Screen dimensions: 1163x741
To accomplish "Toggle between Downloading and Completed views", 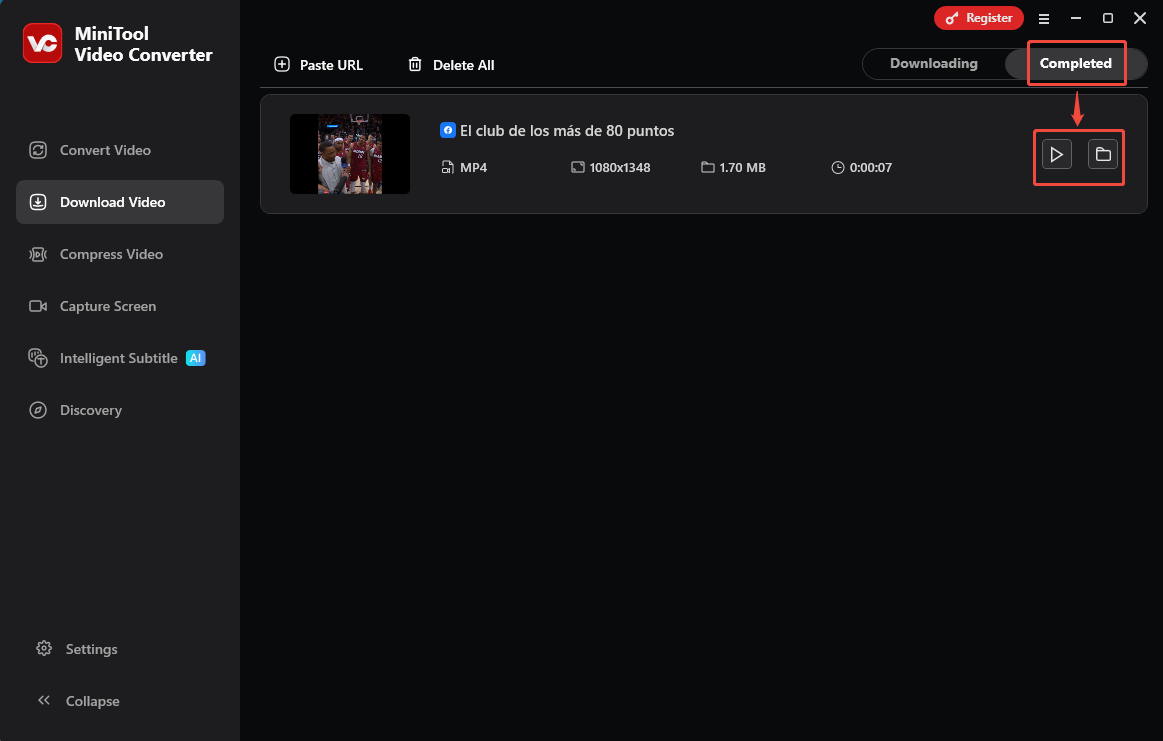I will (1005, 63).
